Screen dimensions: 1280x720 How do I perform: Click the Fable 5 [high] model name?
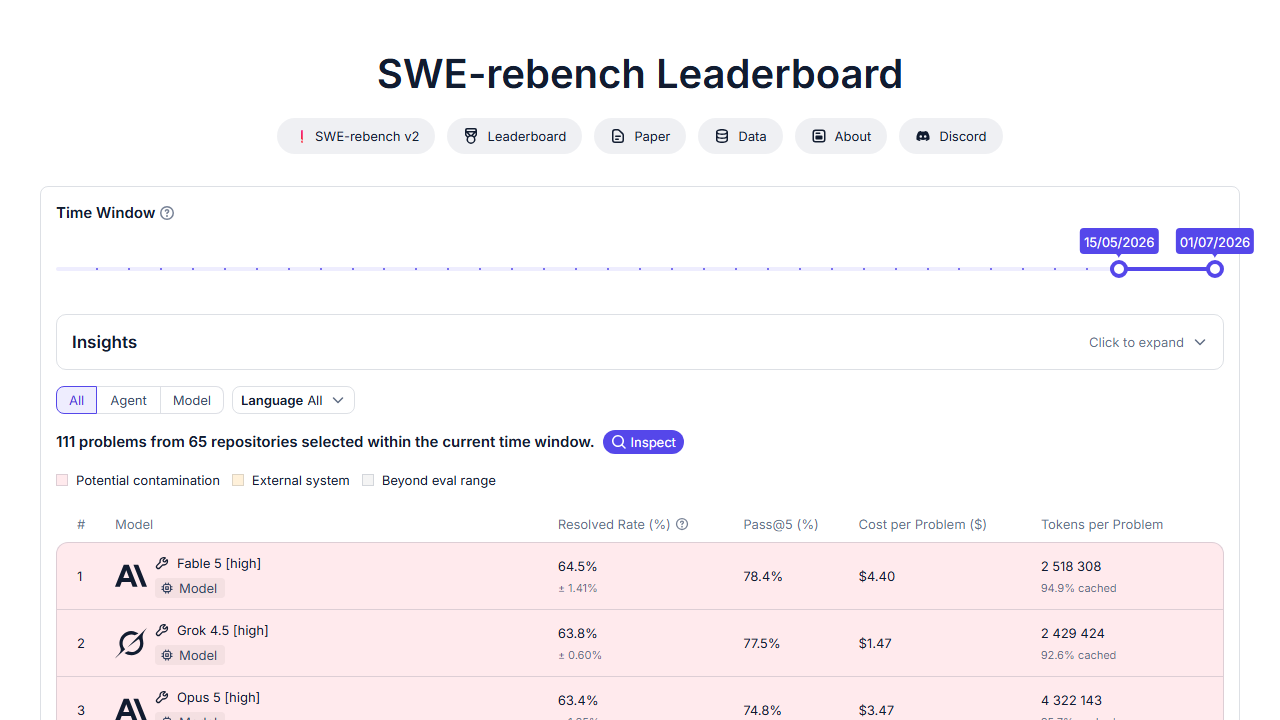pos(219,563)
